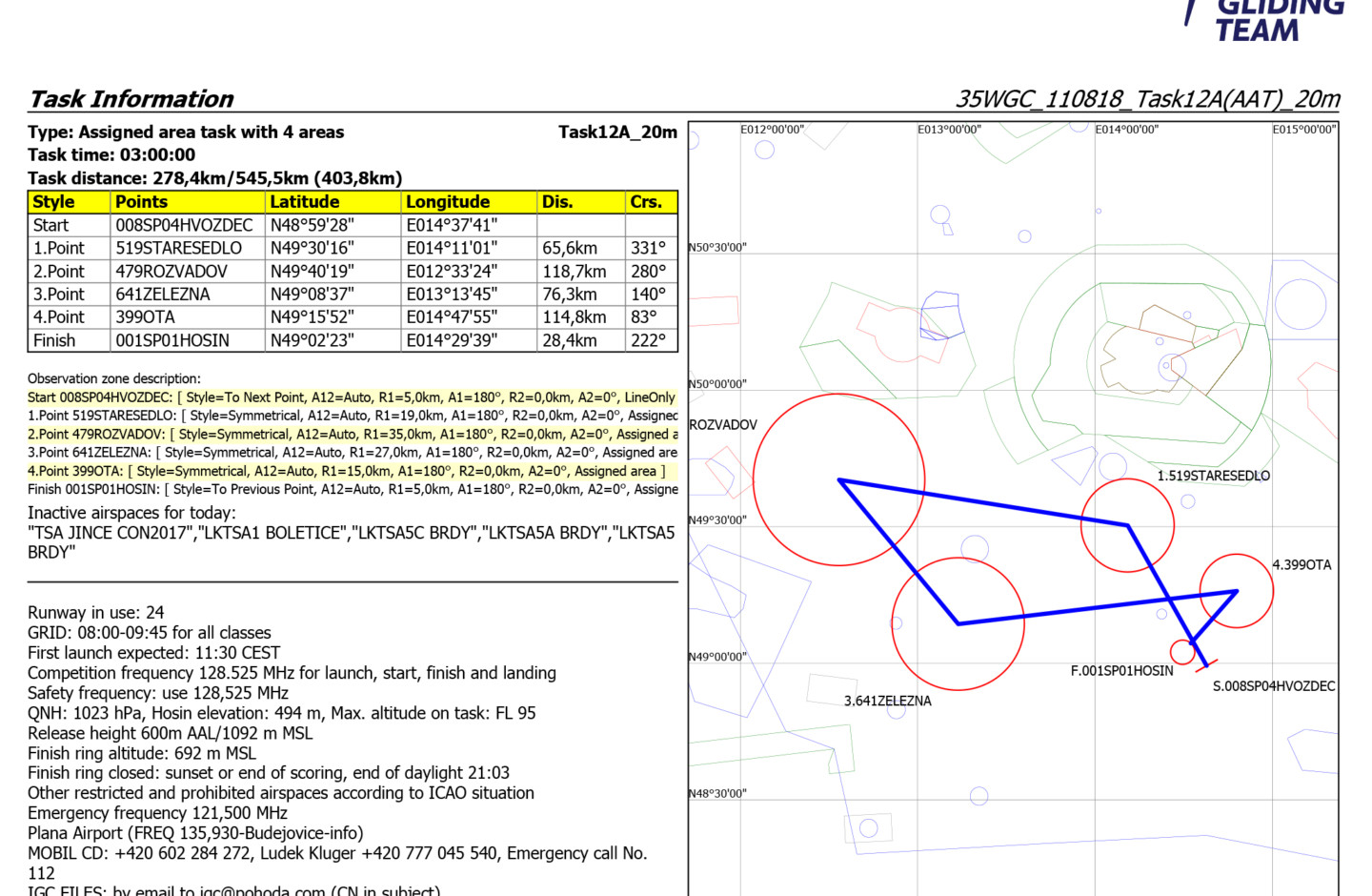Click the Task Information heading

coord(131,99)
